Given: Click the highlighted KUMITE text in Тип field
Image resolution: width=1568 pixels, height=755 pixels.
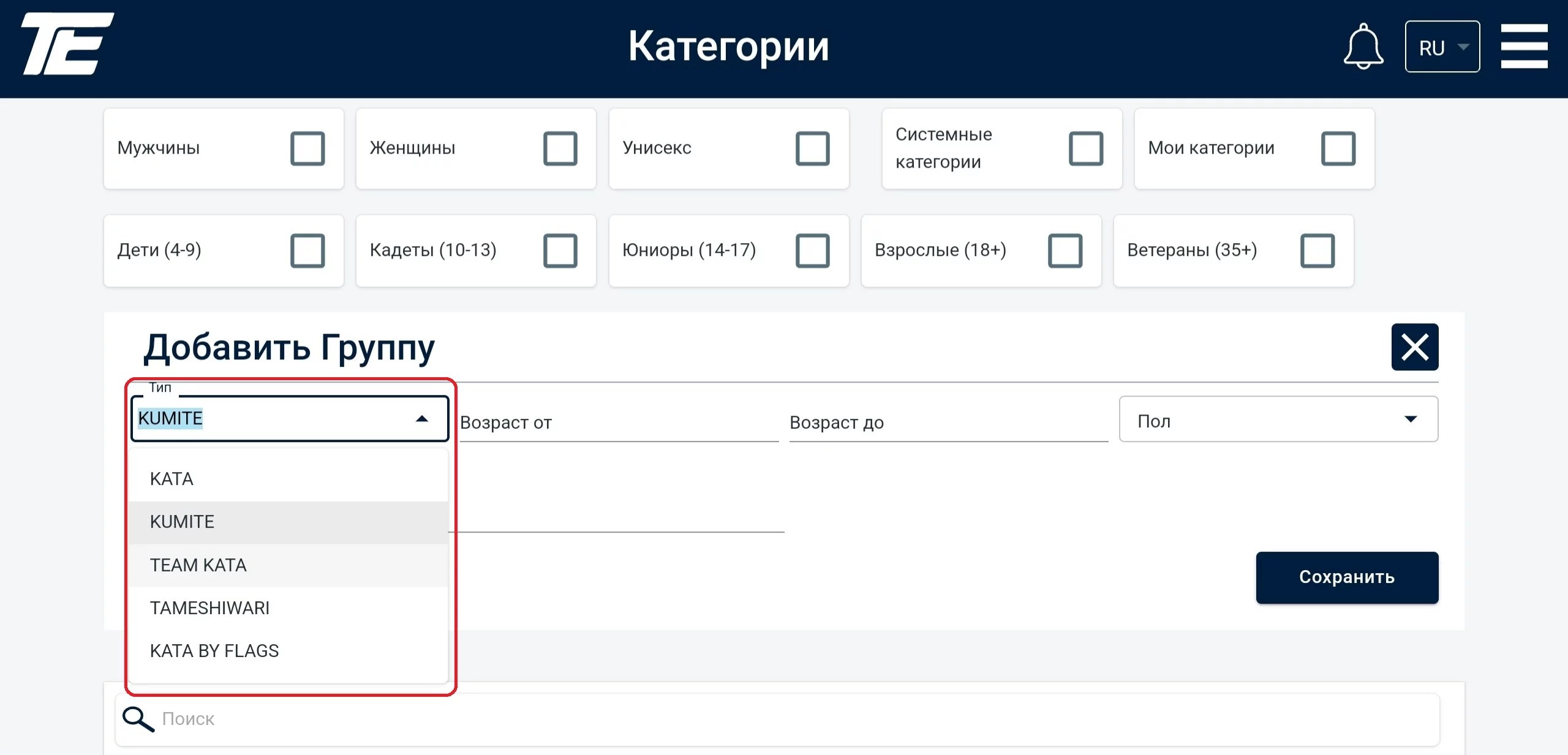Looking at the screenshot, I should 170,418.
